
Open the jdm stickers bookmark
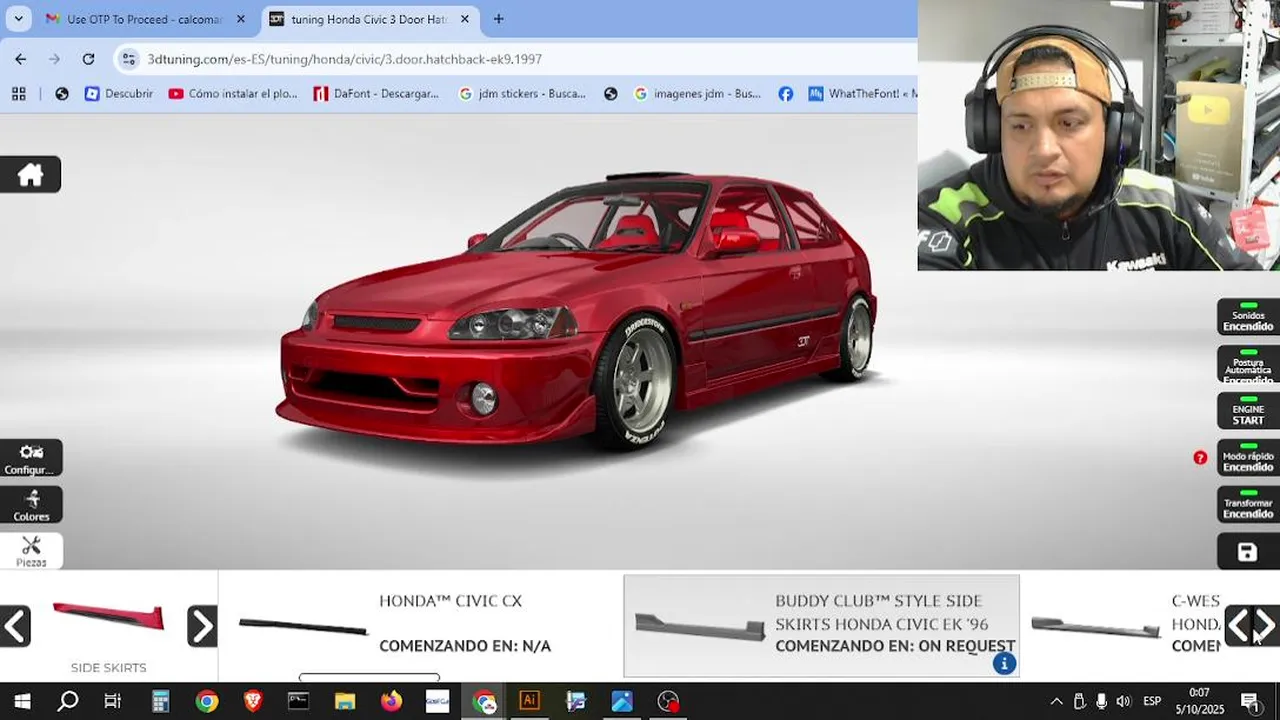click(522, 93)
